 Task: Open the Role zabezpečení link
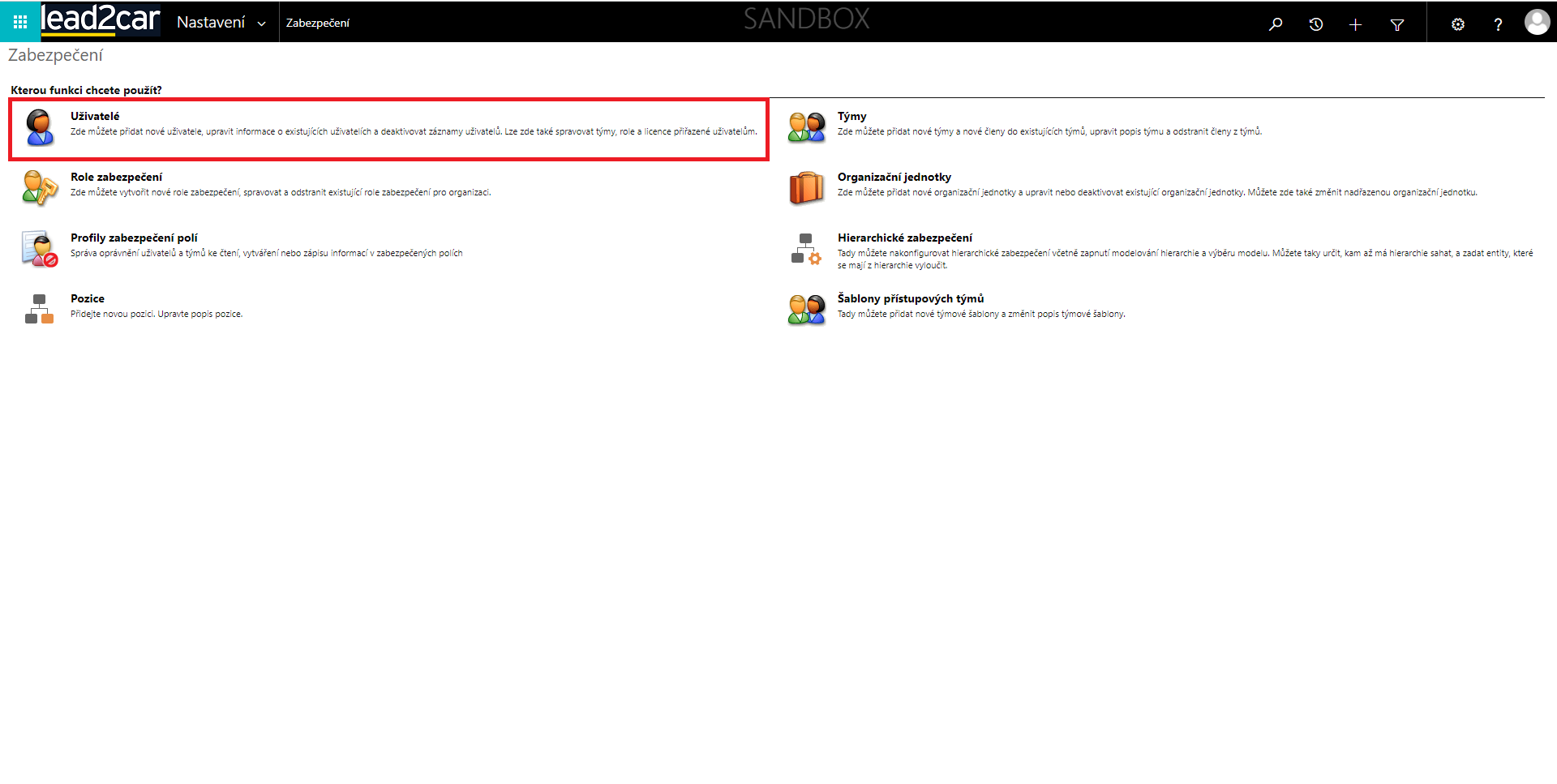(x=116, y=177)
